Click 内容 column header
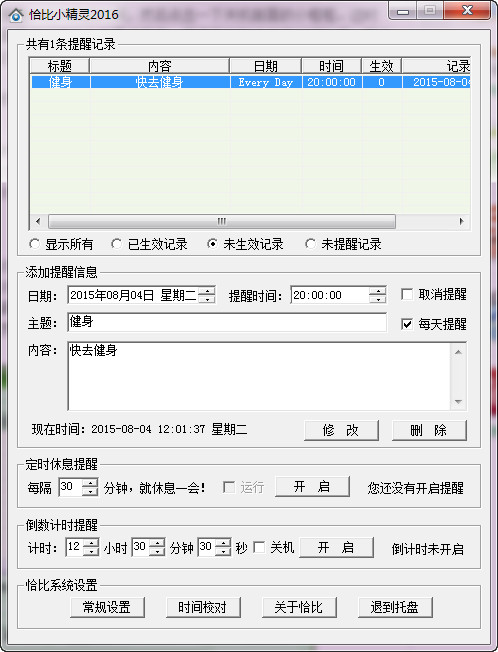Screen dimensions: 498x652 point(160,66)
